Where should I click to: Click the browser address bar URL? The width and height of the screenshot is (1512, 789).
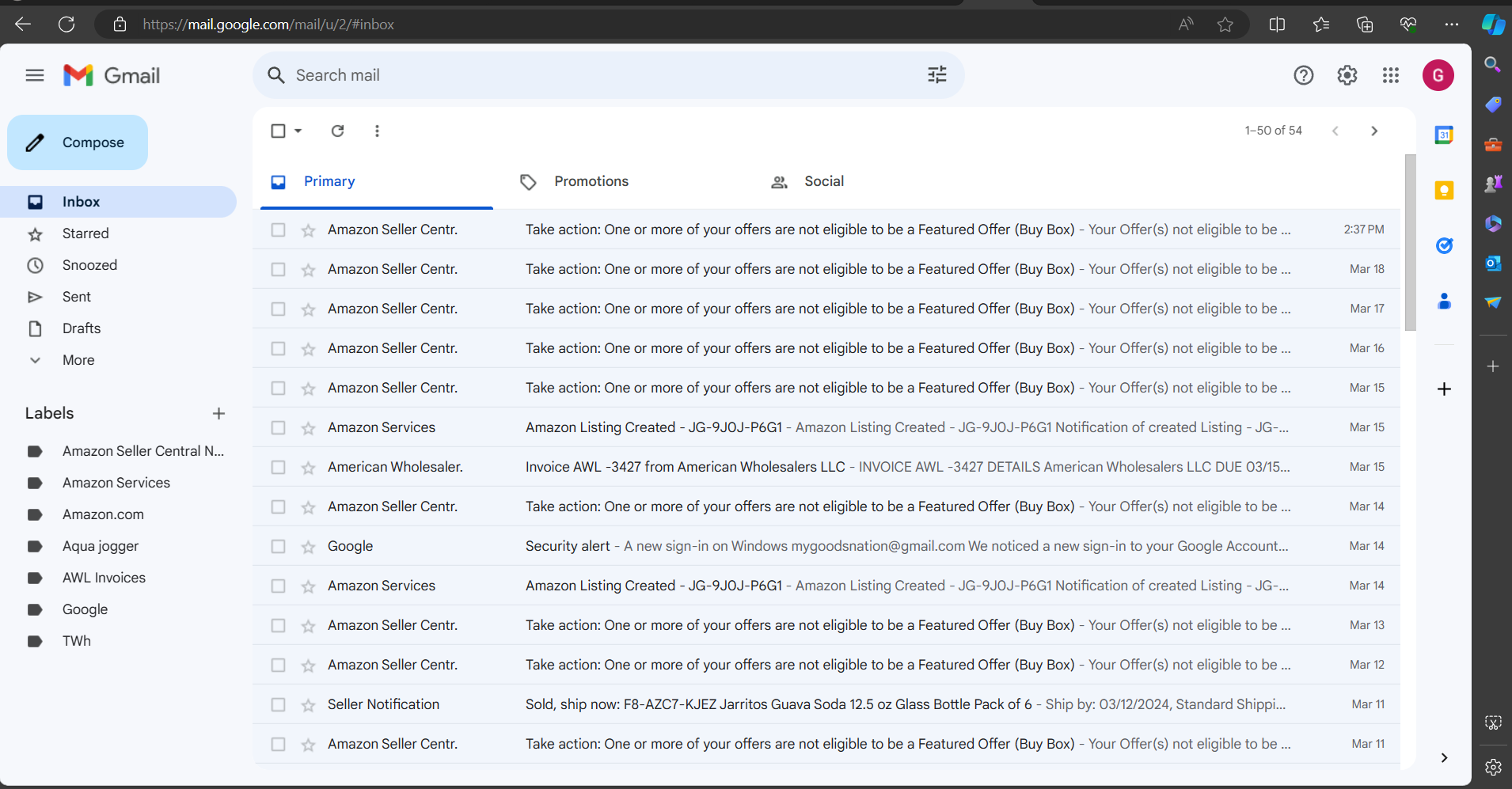tap(268, 25)
